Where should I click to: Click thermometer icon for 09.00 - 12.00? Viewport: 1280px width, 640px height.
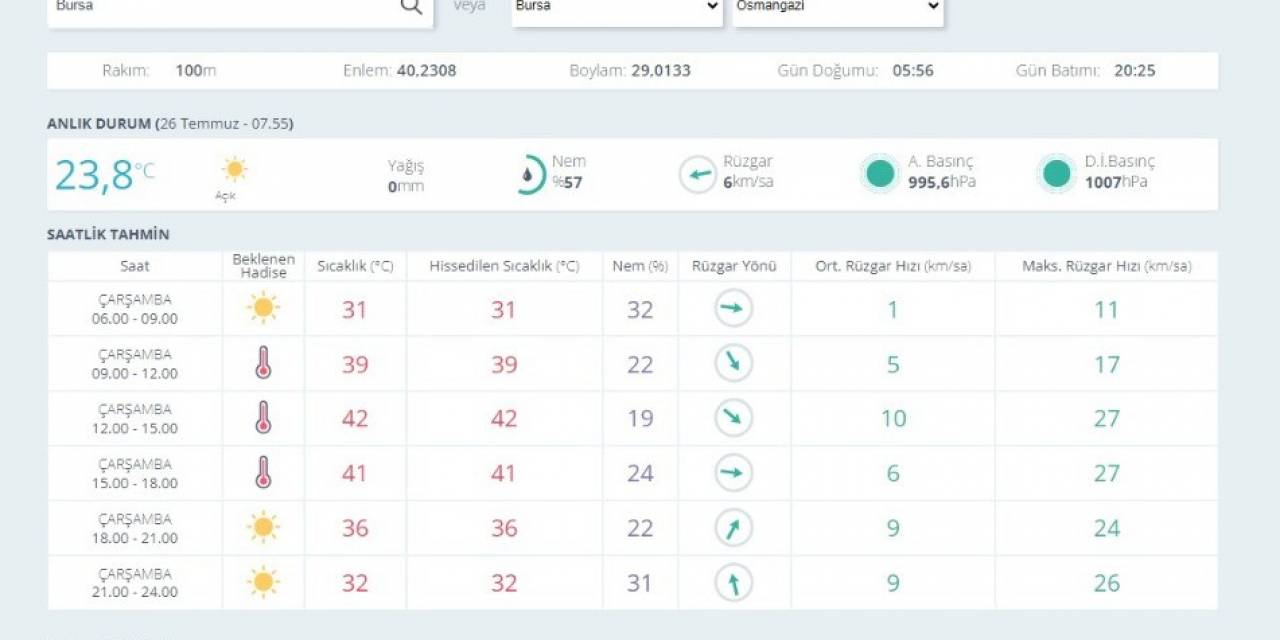(x=263, y=363)
